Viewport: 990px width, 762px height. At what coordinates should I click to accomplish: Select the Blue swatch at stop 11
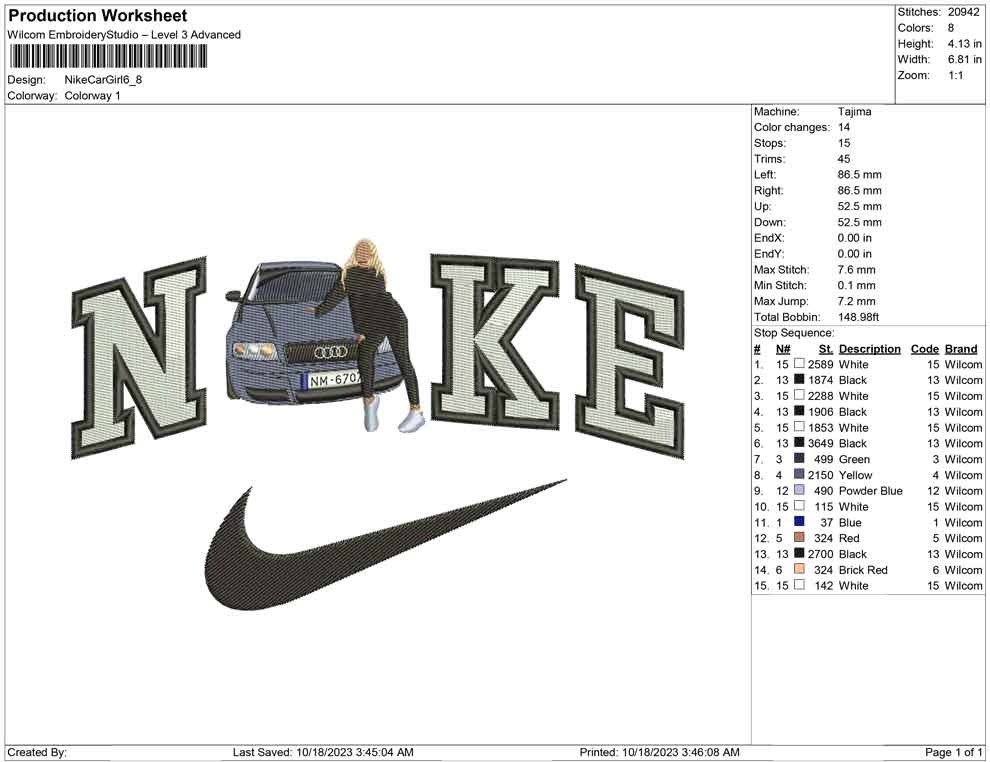(799, 522)
